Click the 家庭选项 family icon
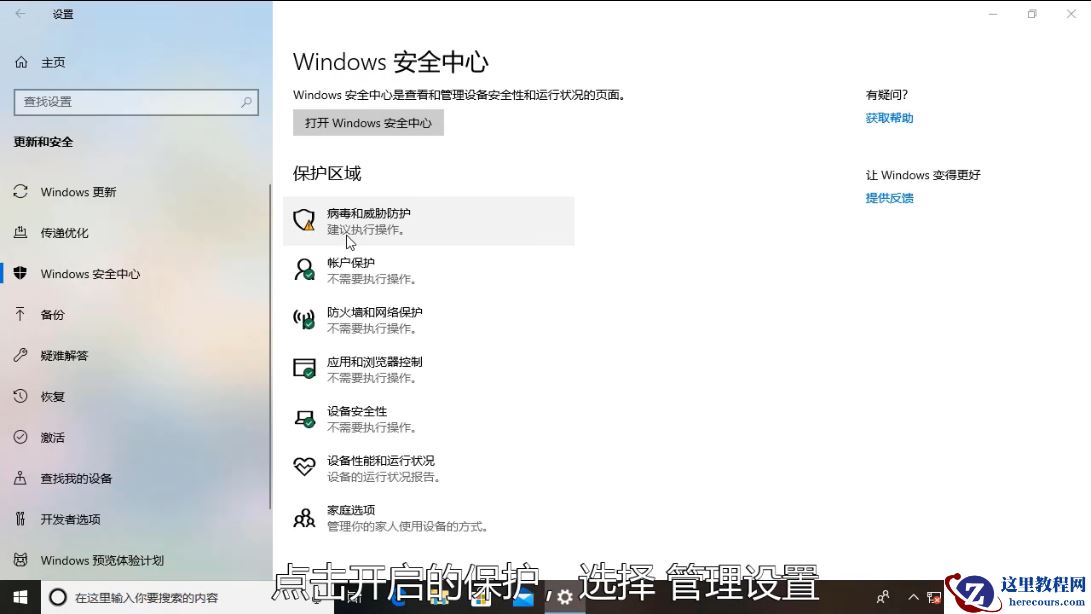The width and height of the screenshot is (1091, 614). (x=304, y=516)
